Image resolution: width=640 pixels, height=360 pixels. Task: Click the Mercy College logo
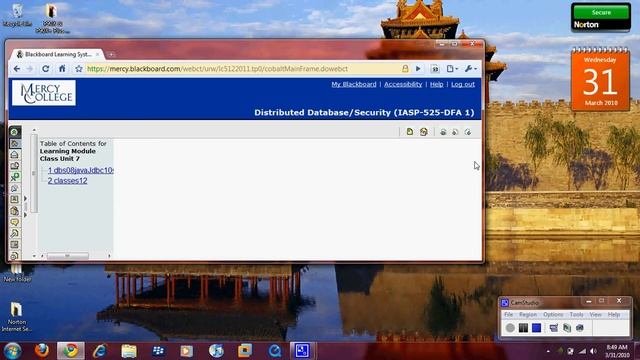[44, 93]
